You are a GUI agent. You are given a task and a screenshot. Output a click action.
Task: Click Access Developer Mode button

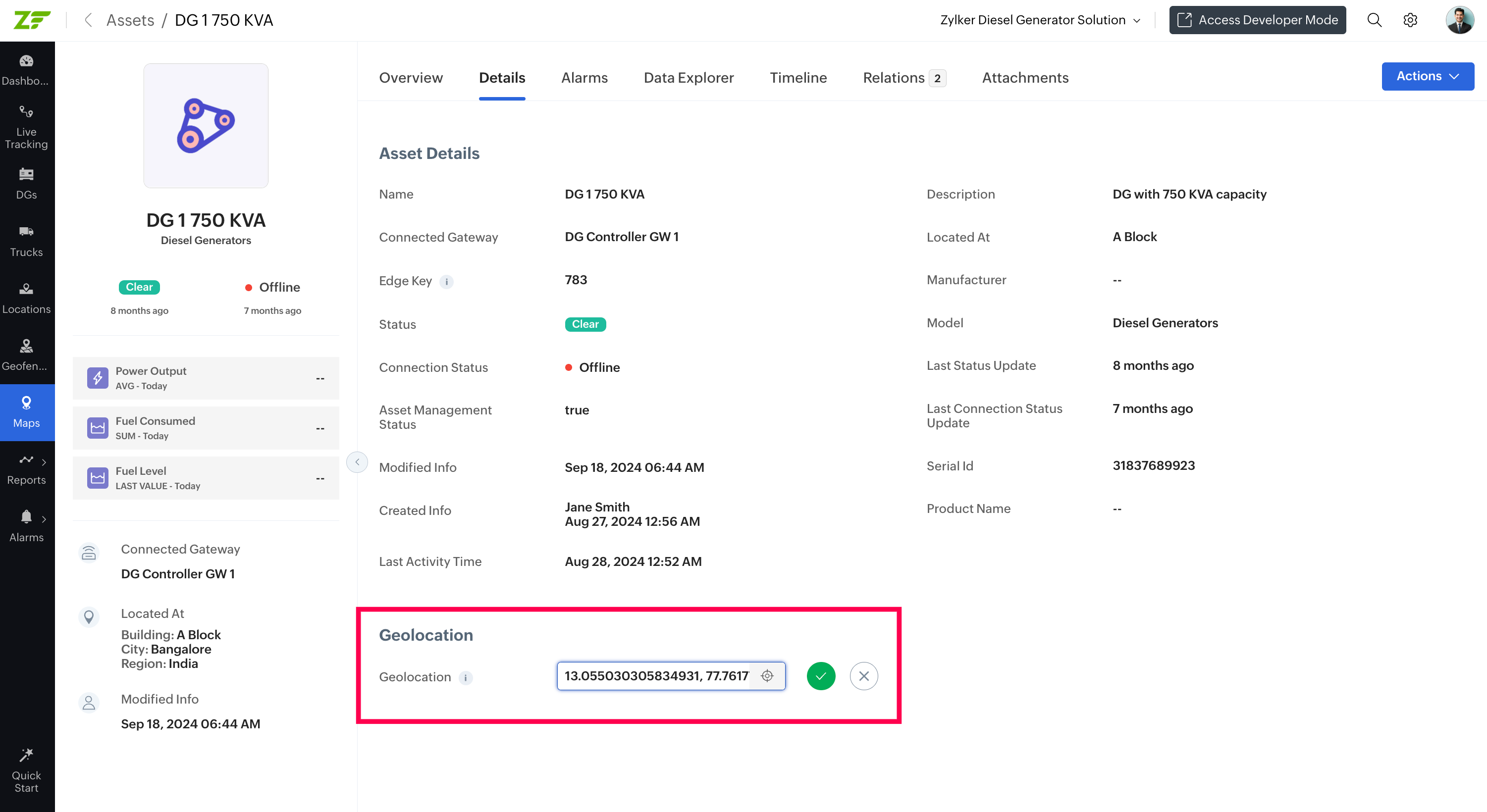coord(1257,20)
